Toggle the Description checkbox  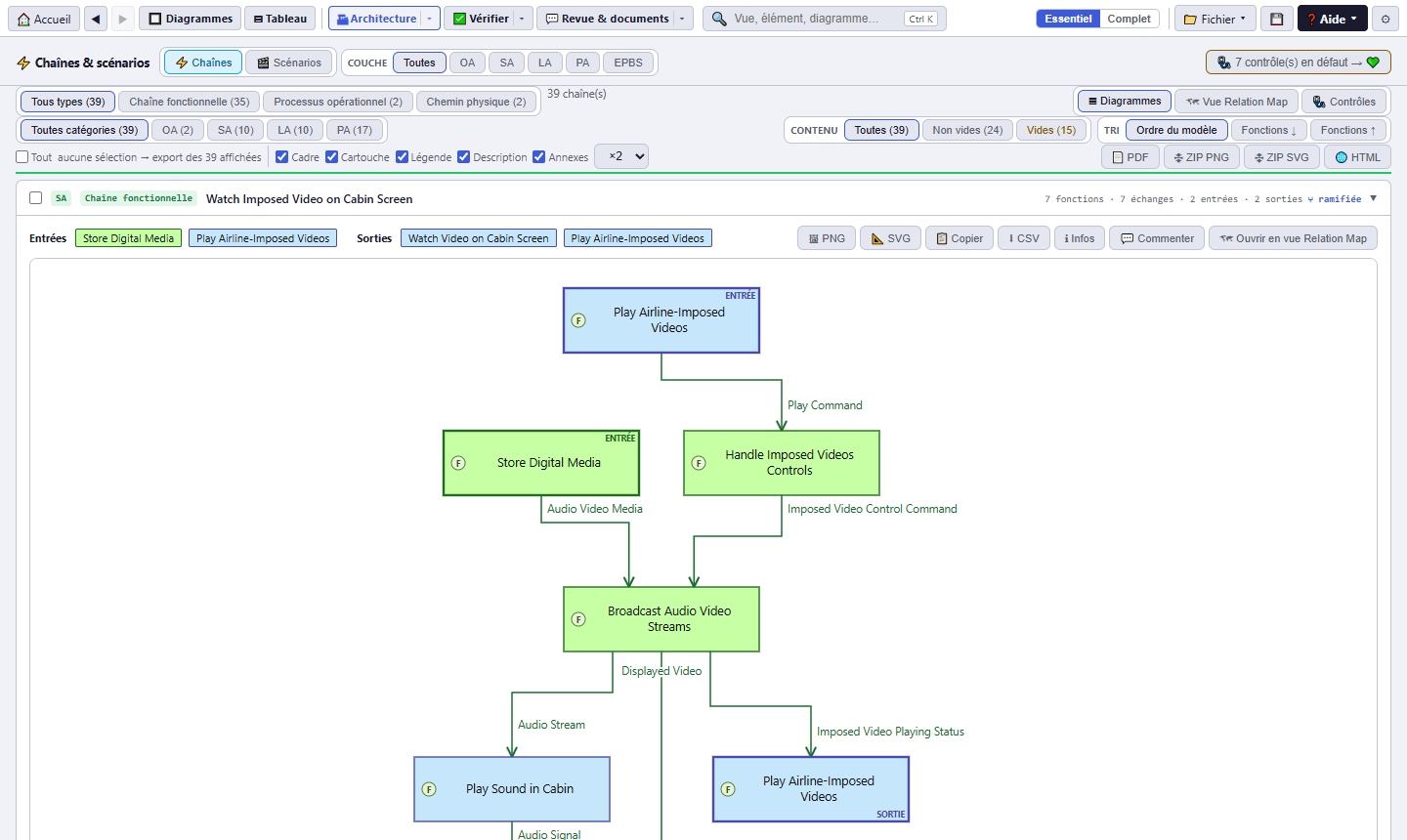coord(464,157)
